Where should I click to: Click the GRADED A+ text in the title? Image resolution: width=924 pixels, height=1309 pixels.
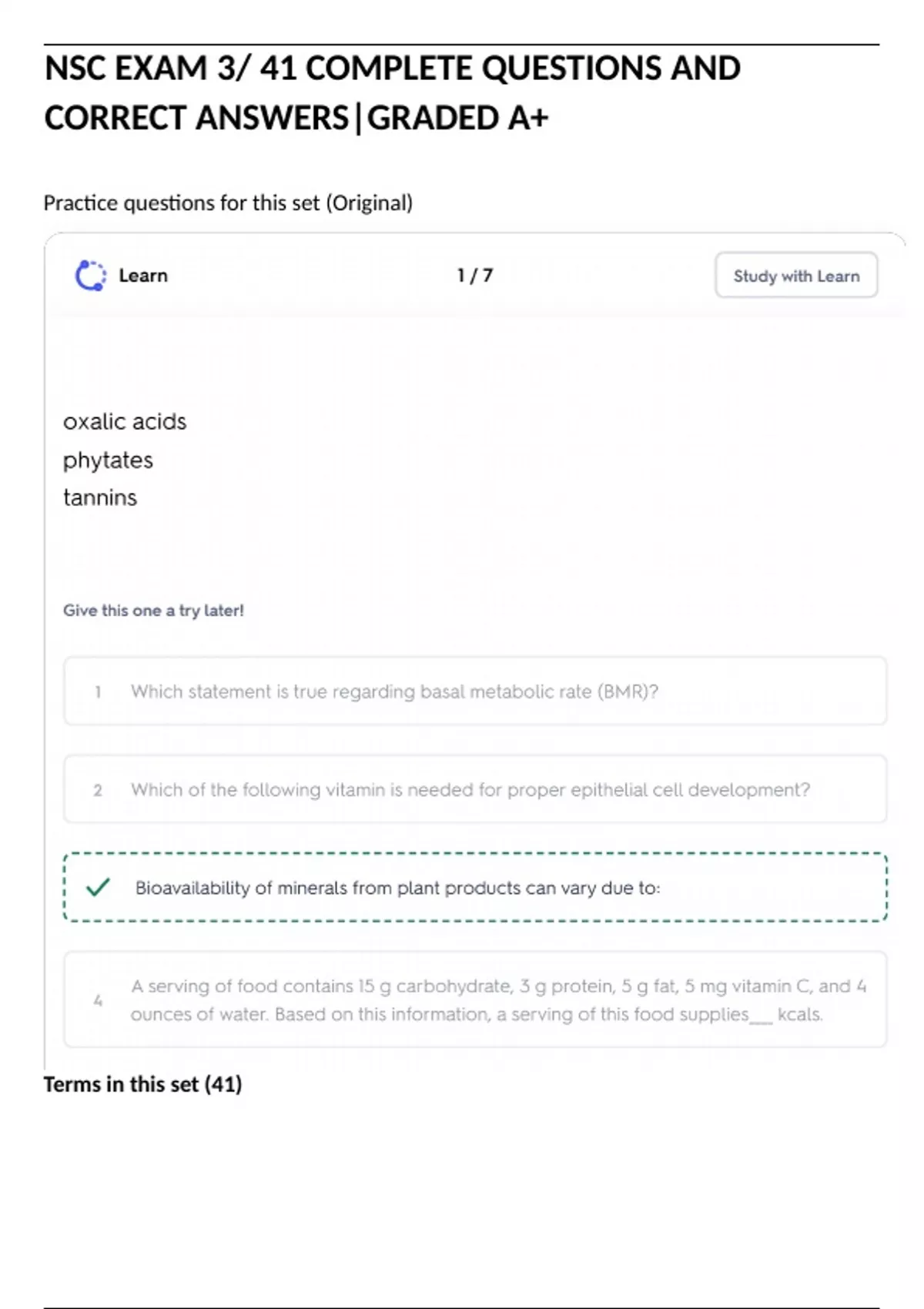[x=457, y=119]
